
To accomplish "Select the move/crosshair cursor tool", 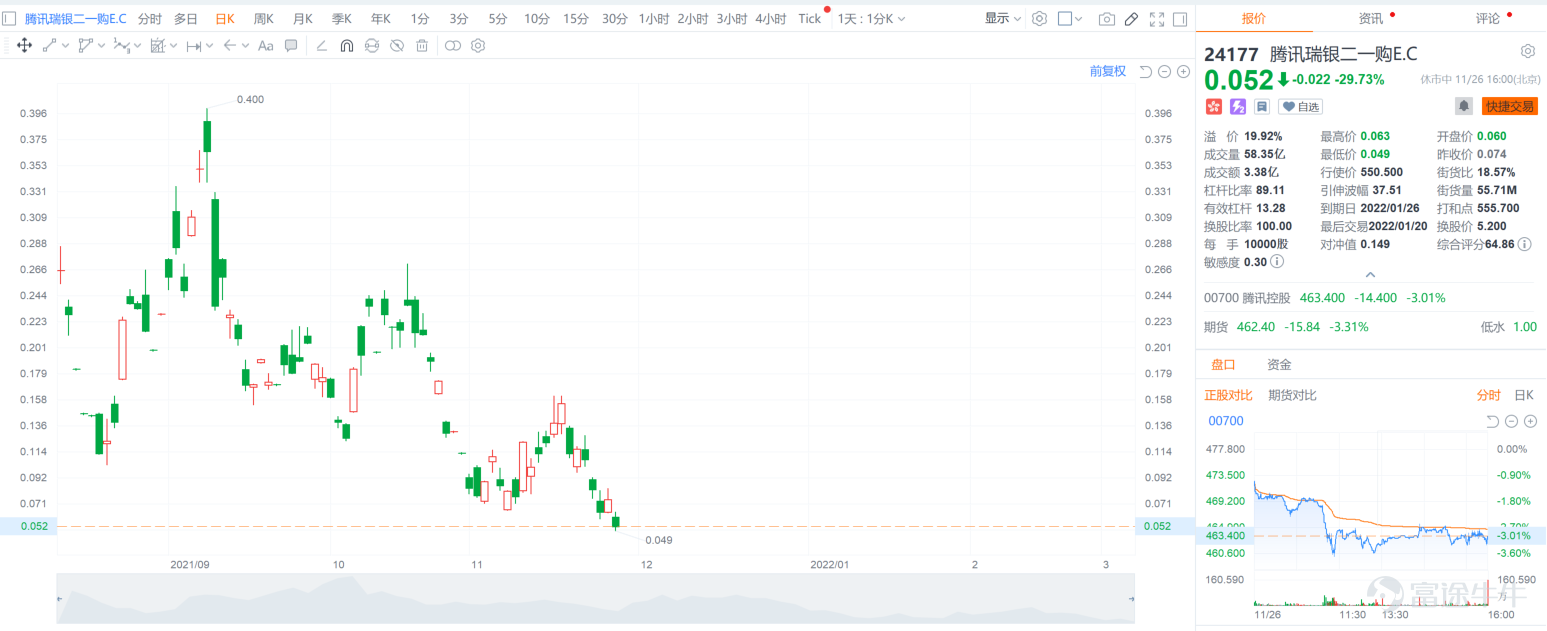I will tap(24, 45).
